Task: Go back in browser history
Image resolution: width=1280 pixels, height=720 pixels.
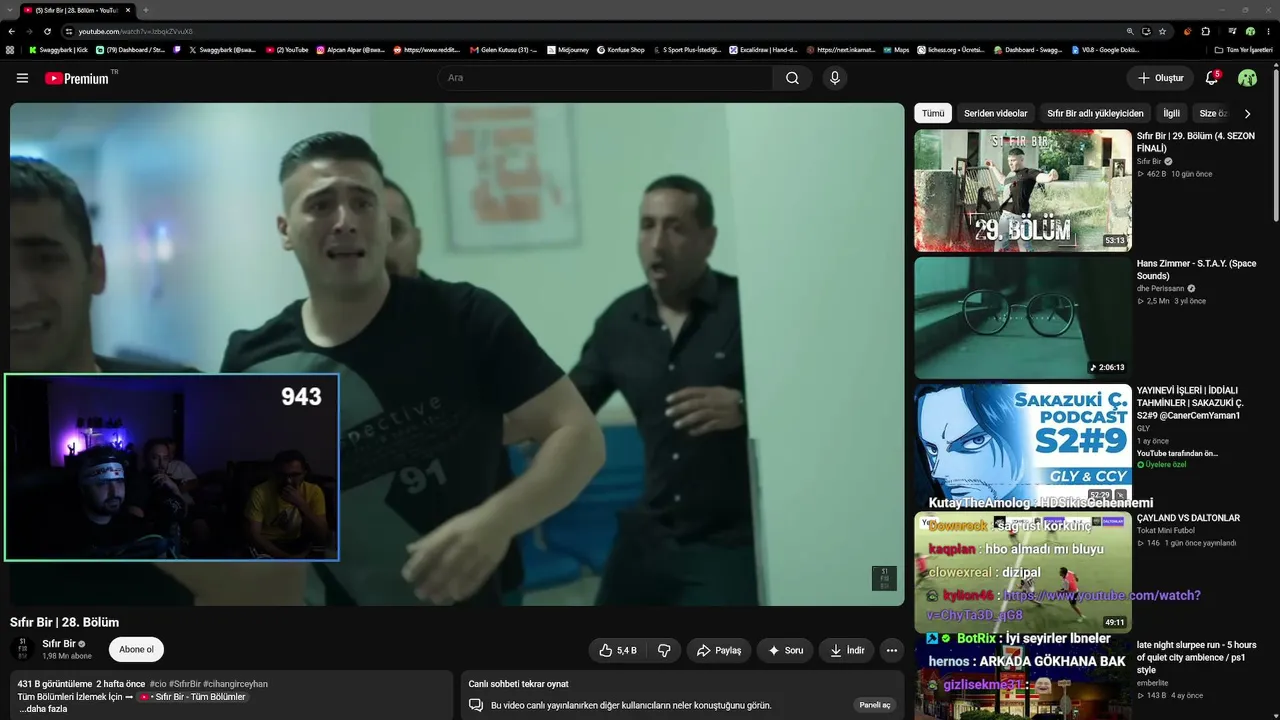Action: pyautogui.click(x=11, y=31)
